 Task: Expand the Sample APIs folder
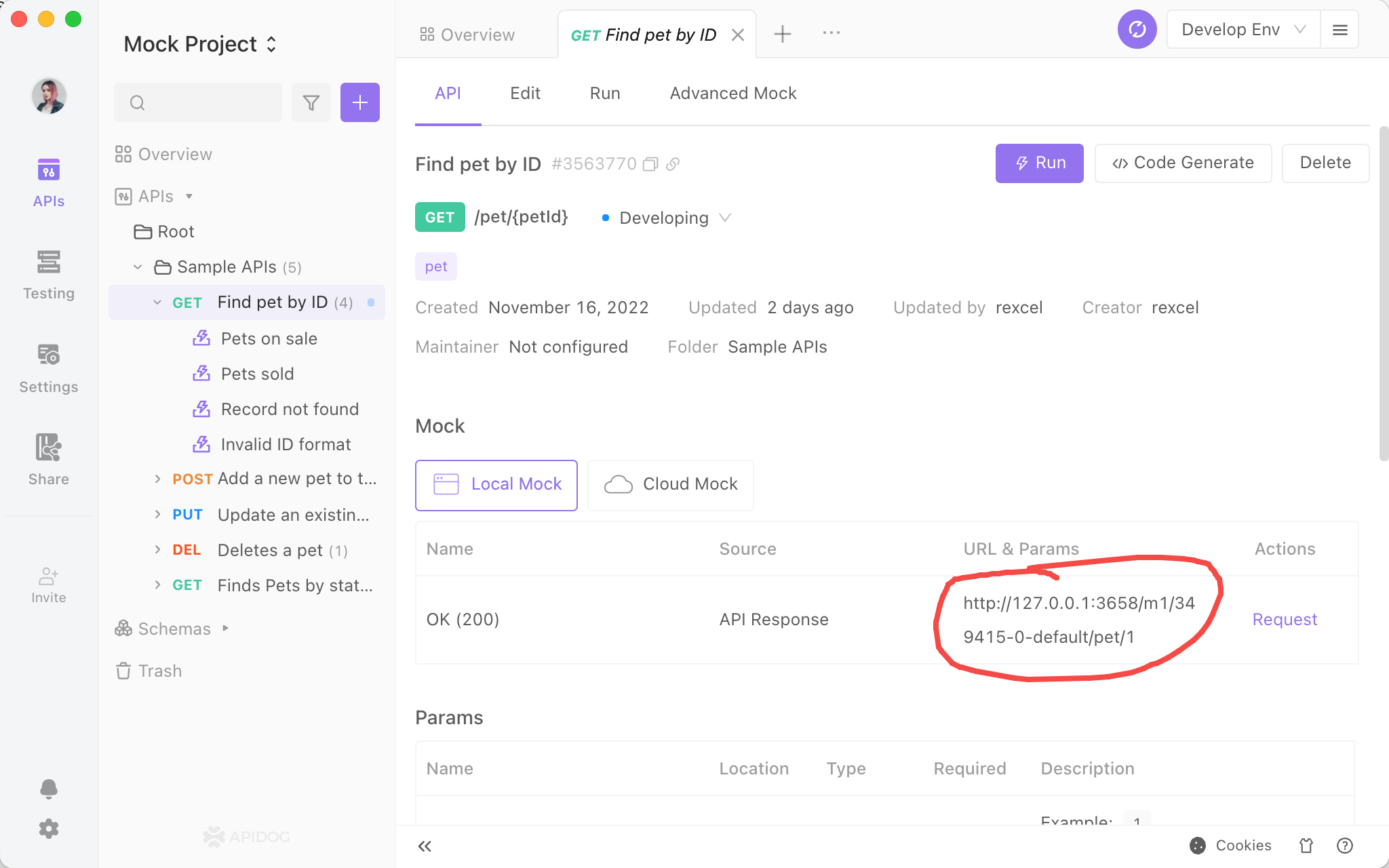[139, 267]
